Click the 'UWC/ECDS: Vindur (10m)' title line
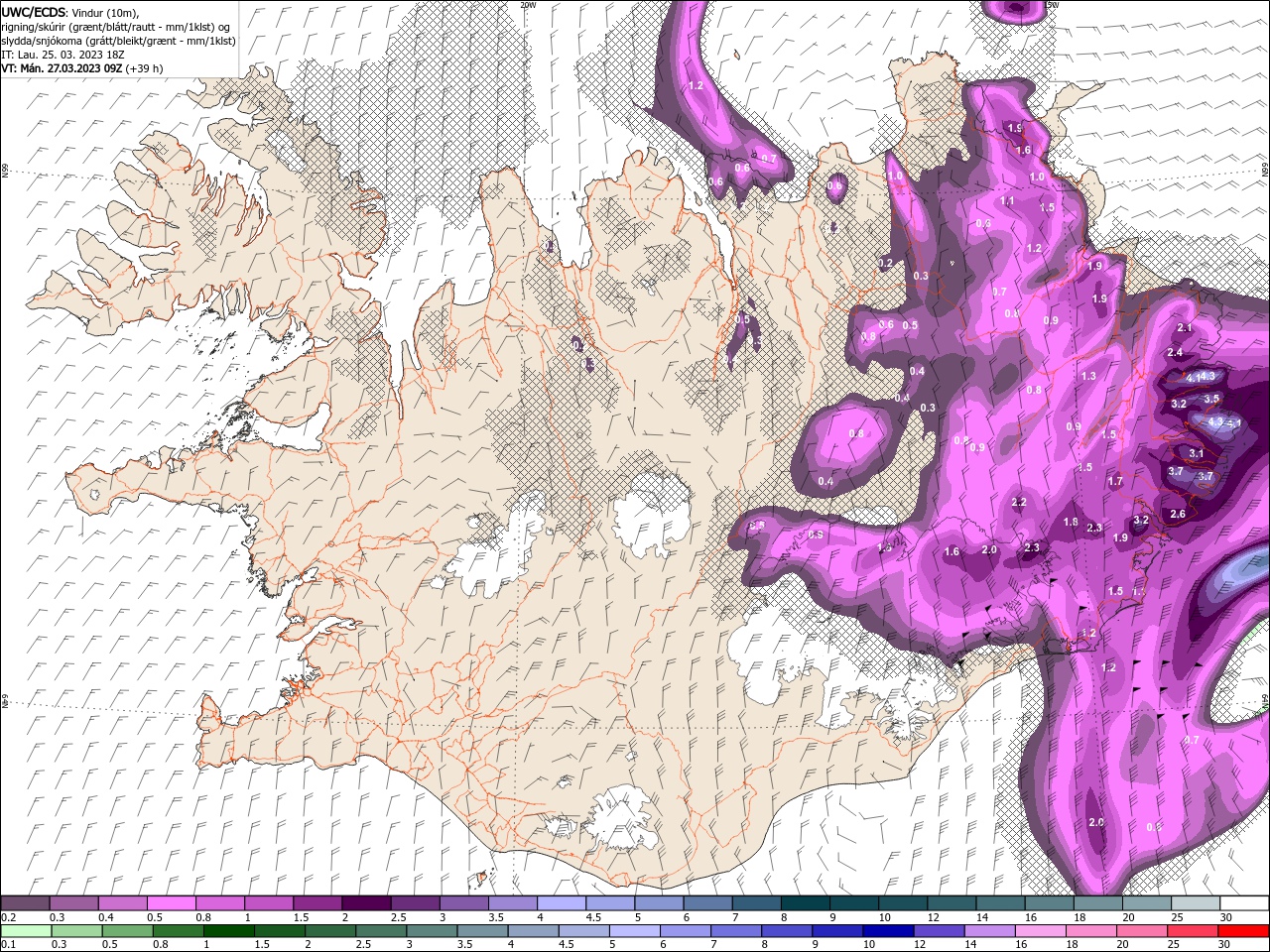Screen dimensions: 1270x952 point(70,12)
